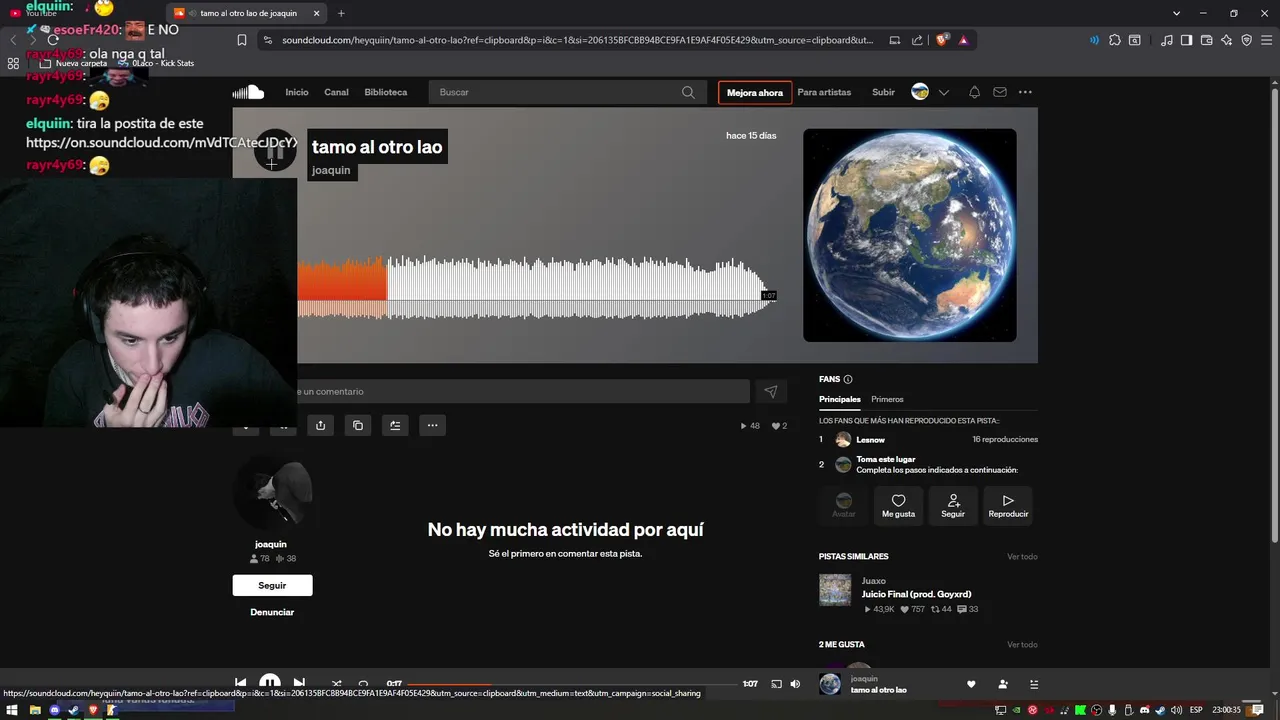
Task: Open Para artistas link
Action: [x=824, y=92]
